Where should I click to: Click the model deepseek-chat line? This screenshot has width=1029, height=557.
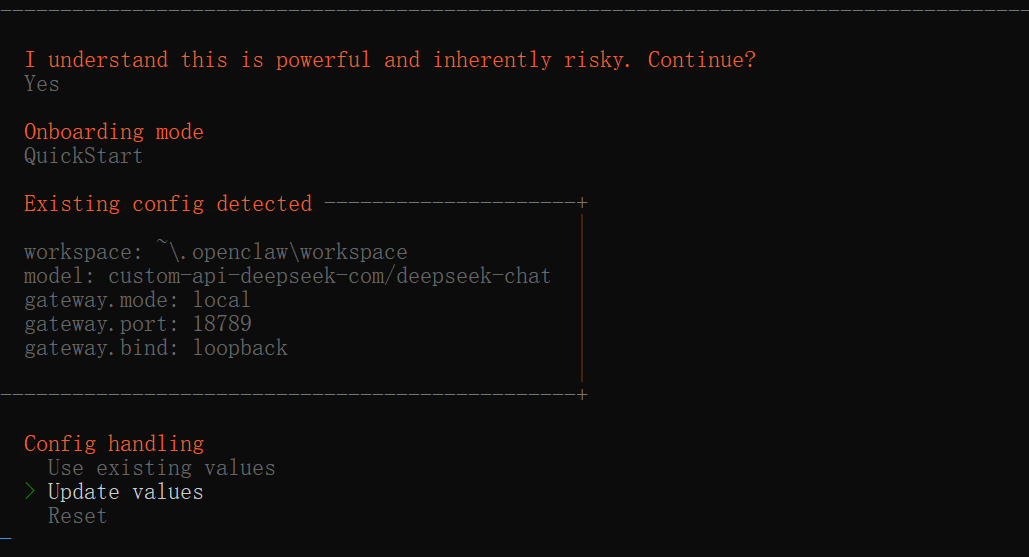click(x=287, y=276)
